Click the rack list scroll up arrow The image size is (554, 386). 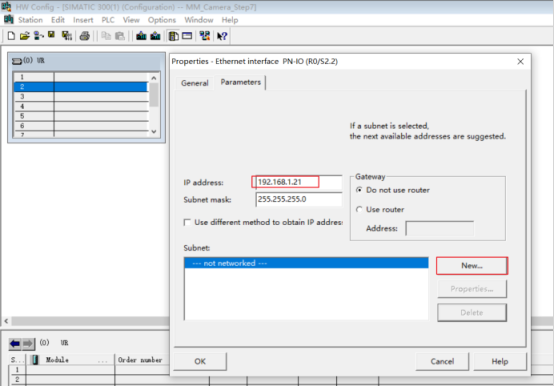[x=154, y=78]
